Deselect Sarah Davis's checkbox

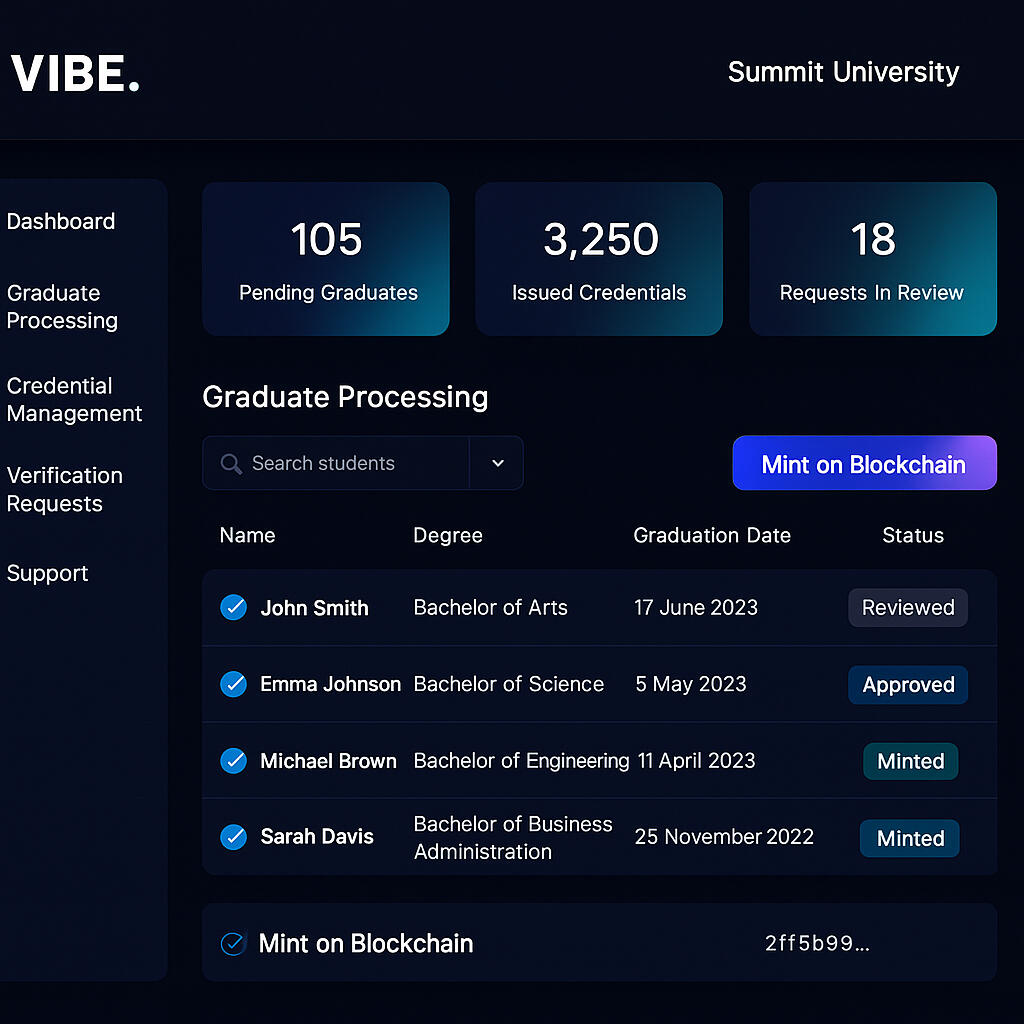[x=233, y=837]
